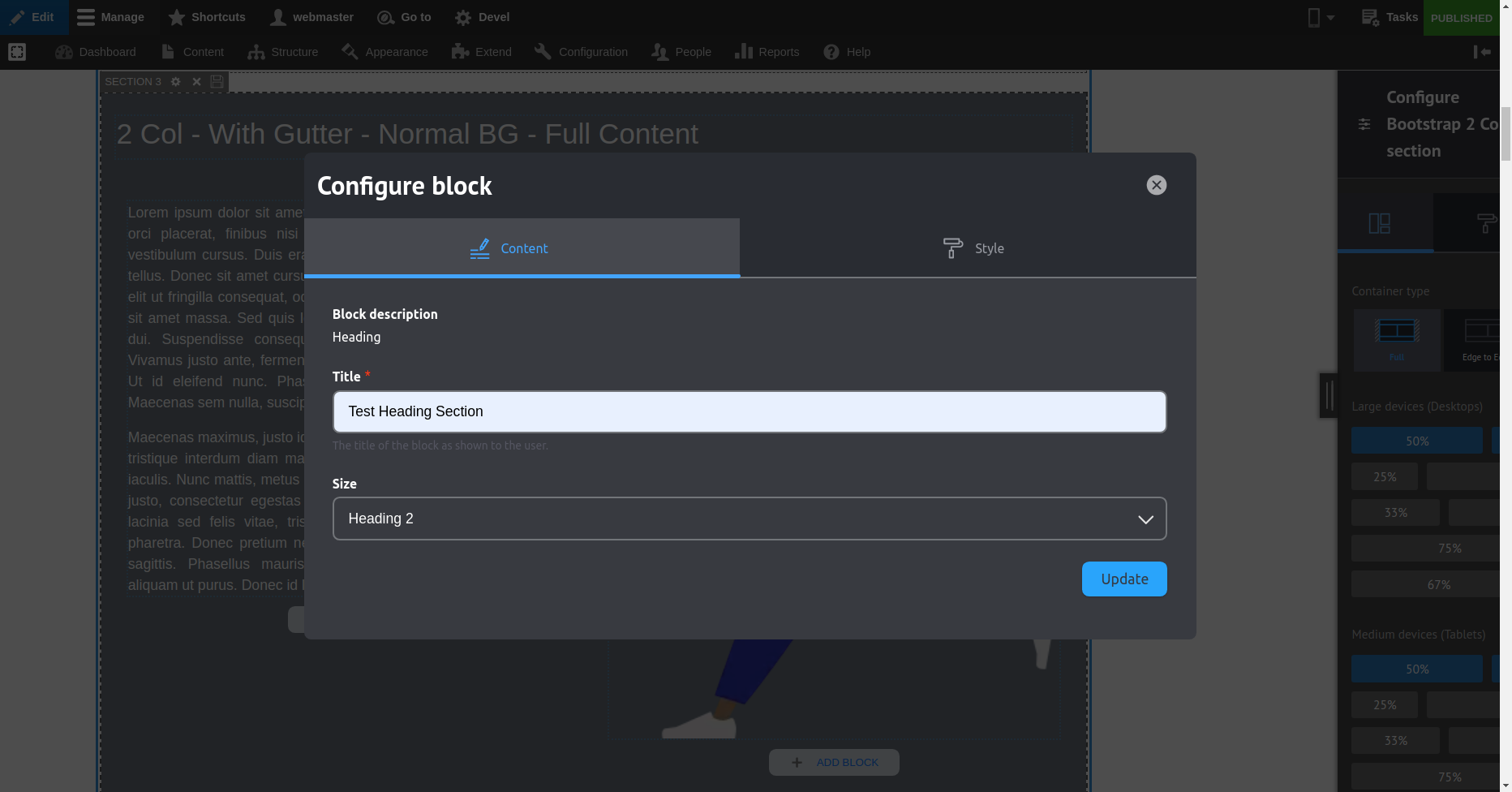Click inside the Title text field
The width and height of the screenshot is (1512, 792).
pos(749,411)
